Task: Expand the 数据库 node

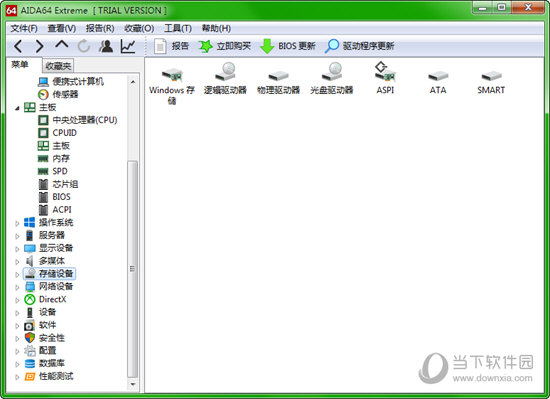Action: (17, 364)
